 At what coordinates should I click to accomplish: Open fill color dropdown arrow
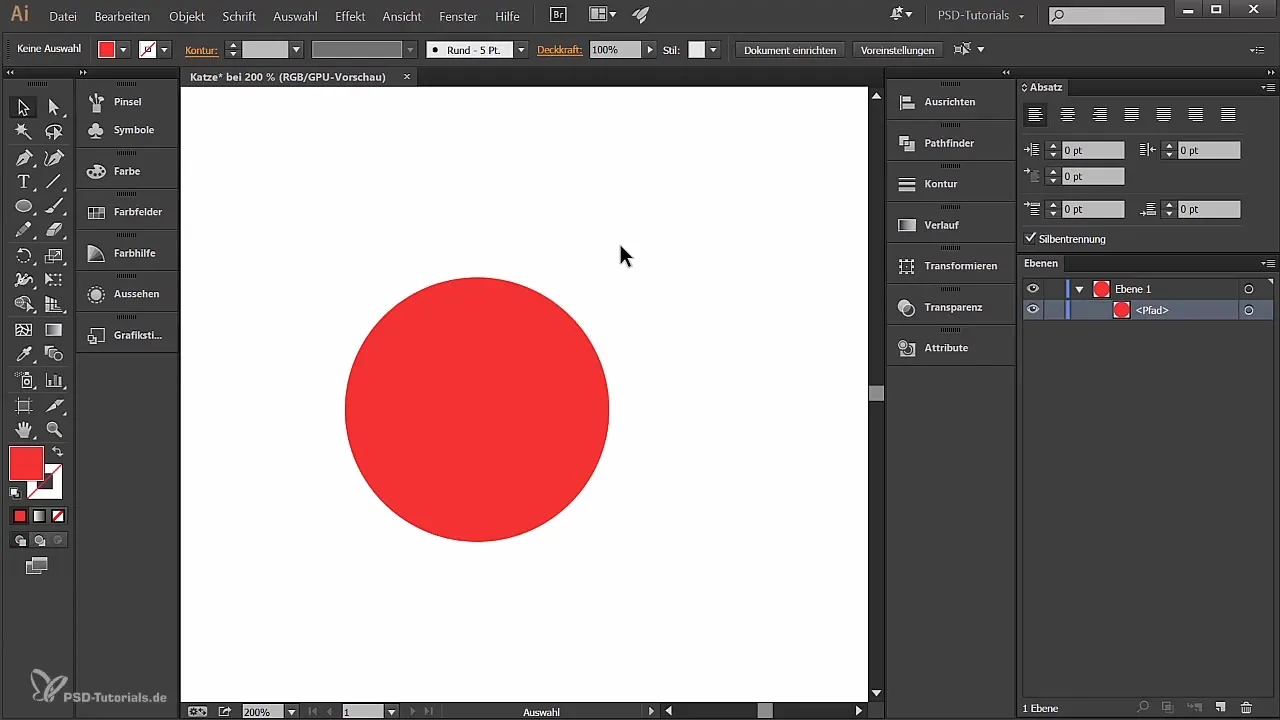click(x=123, y=49)
